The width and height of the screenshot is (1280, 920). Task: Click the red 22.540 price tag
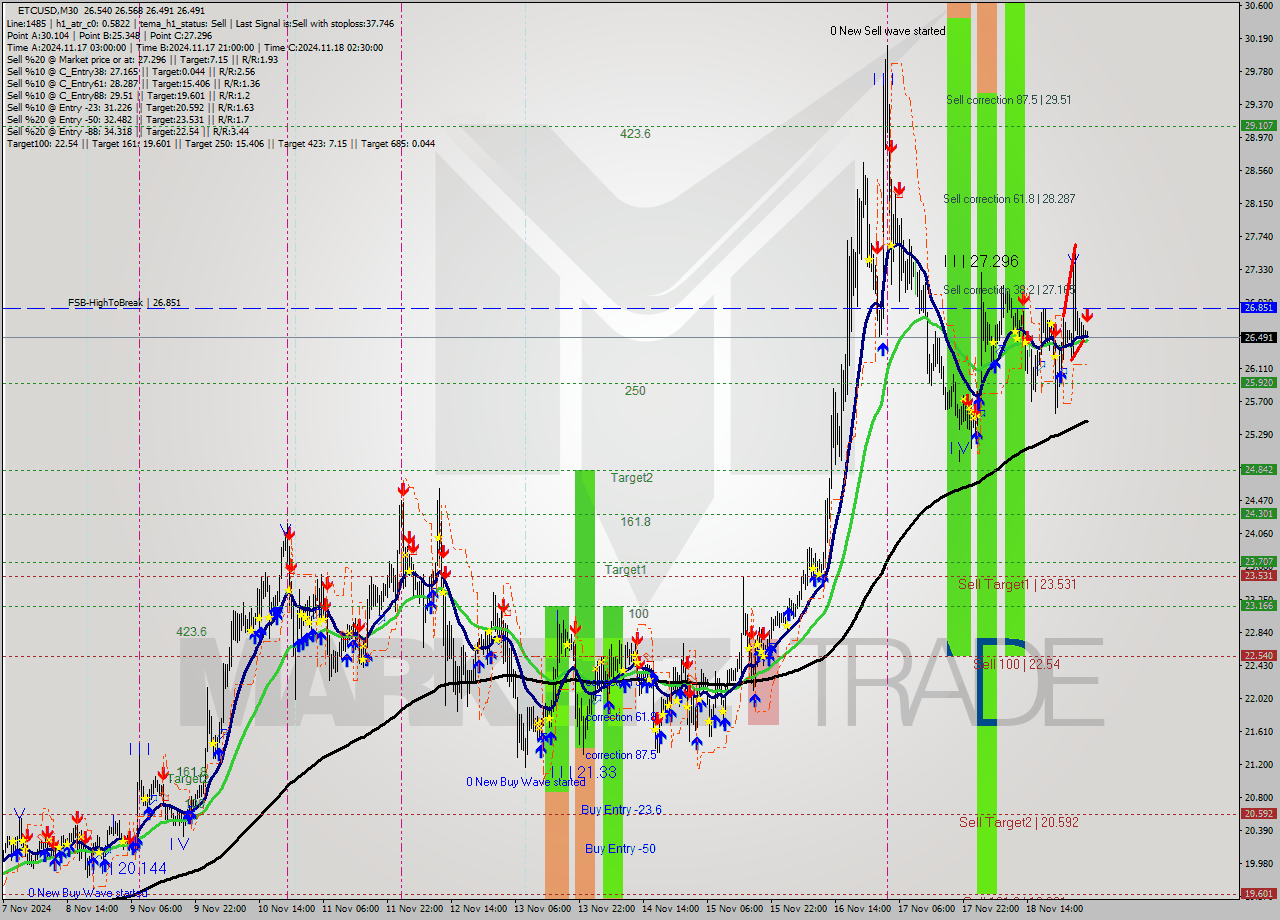(x=1258, y=656)
